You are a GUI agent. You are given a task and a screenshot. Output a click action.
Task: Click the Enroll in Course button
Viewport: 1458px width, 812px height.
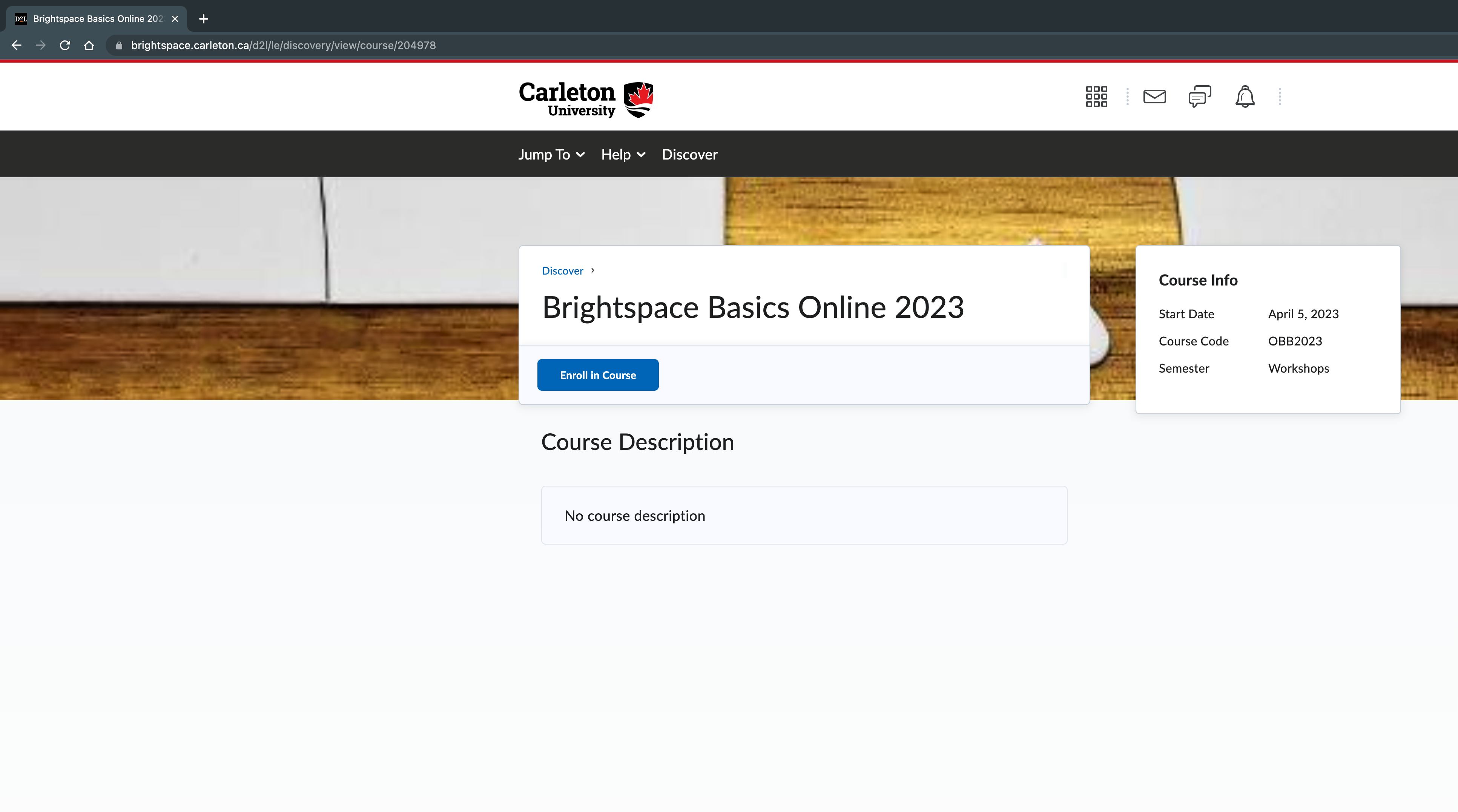[598, 375]
